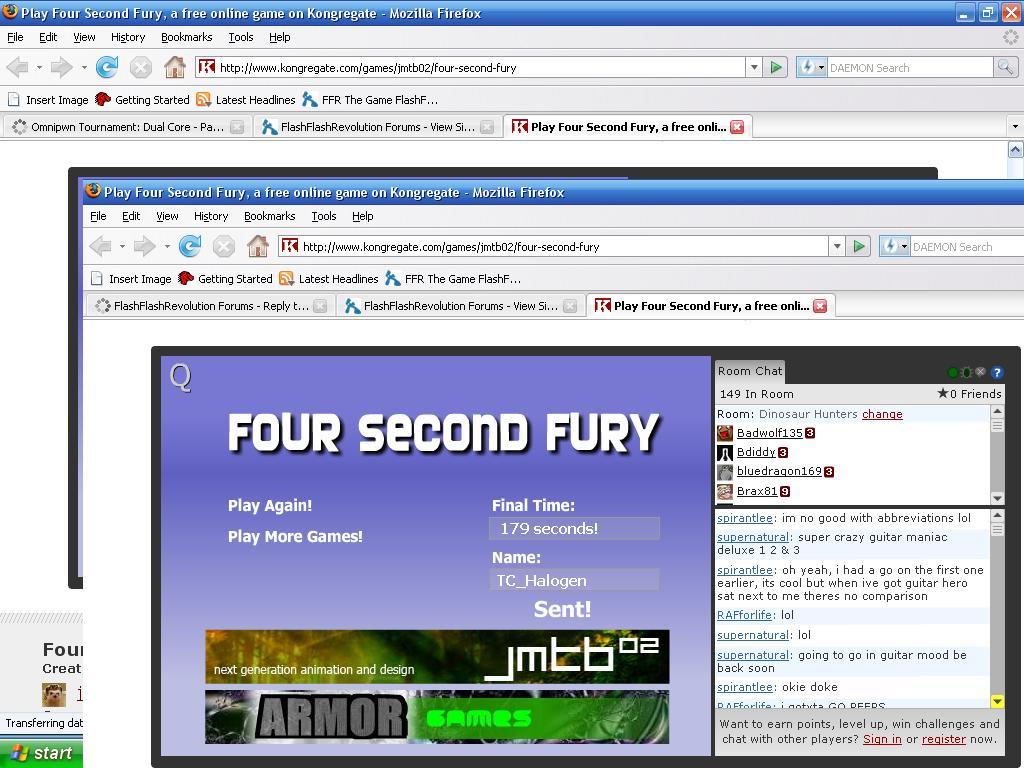Click FFR The Game bookmark in outer toolbar
Viewport: 1024px width, 768px height.
click(370, 100)
